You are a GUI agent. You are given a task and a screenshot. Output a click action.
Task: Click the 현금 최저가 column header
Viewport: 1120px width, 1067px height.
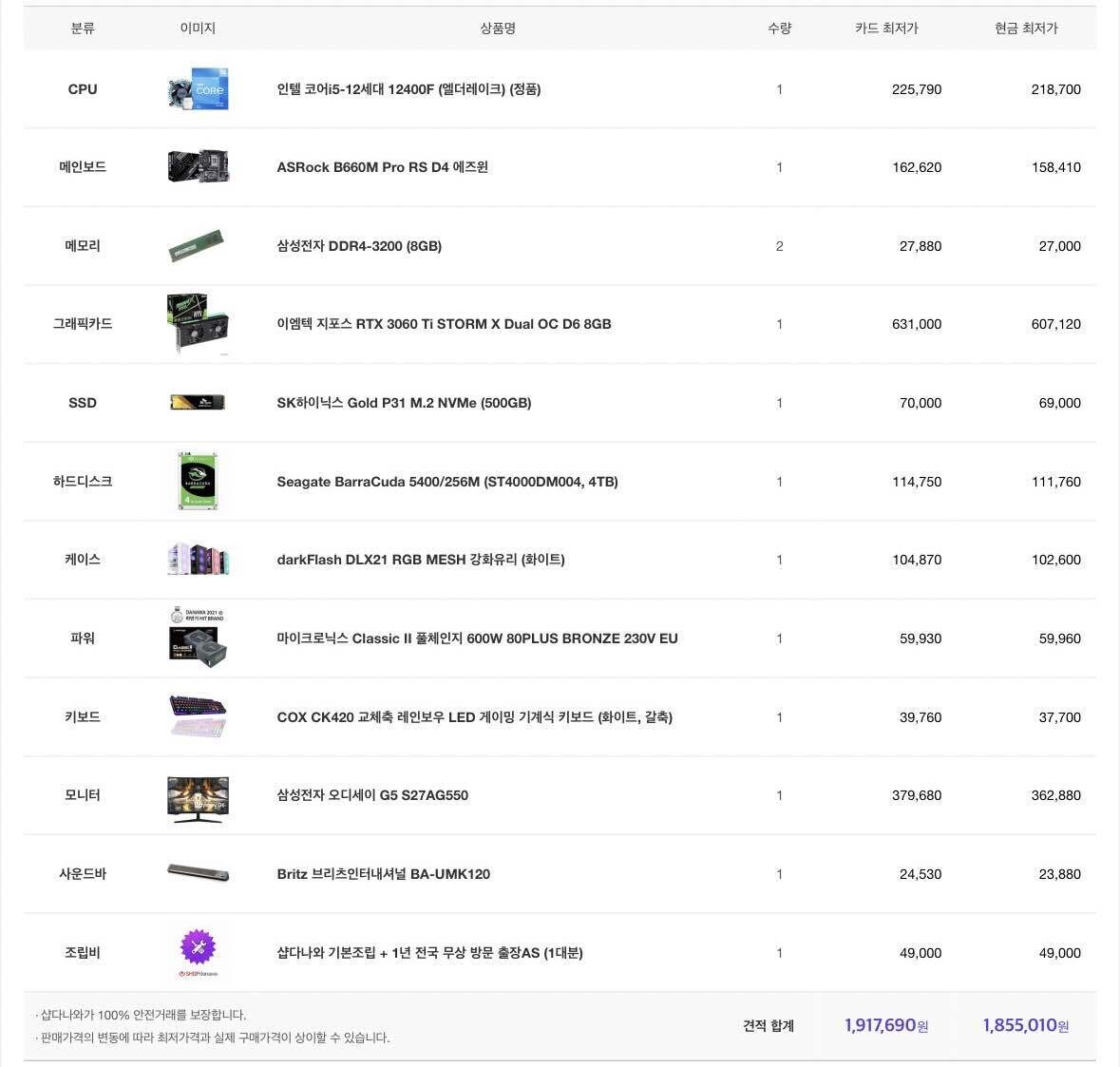coord(1026,29)
